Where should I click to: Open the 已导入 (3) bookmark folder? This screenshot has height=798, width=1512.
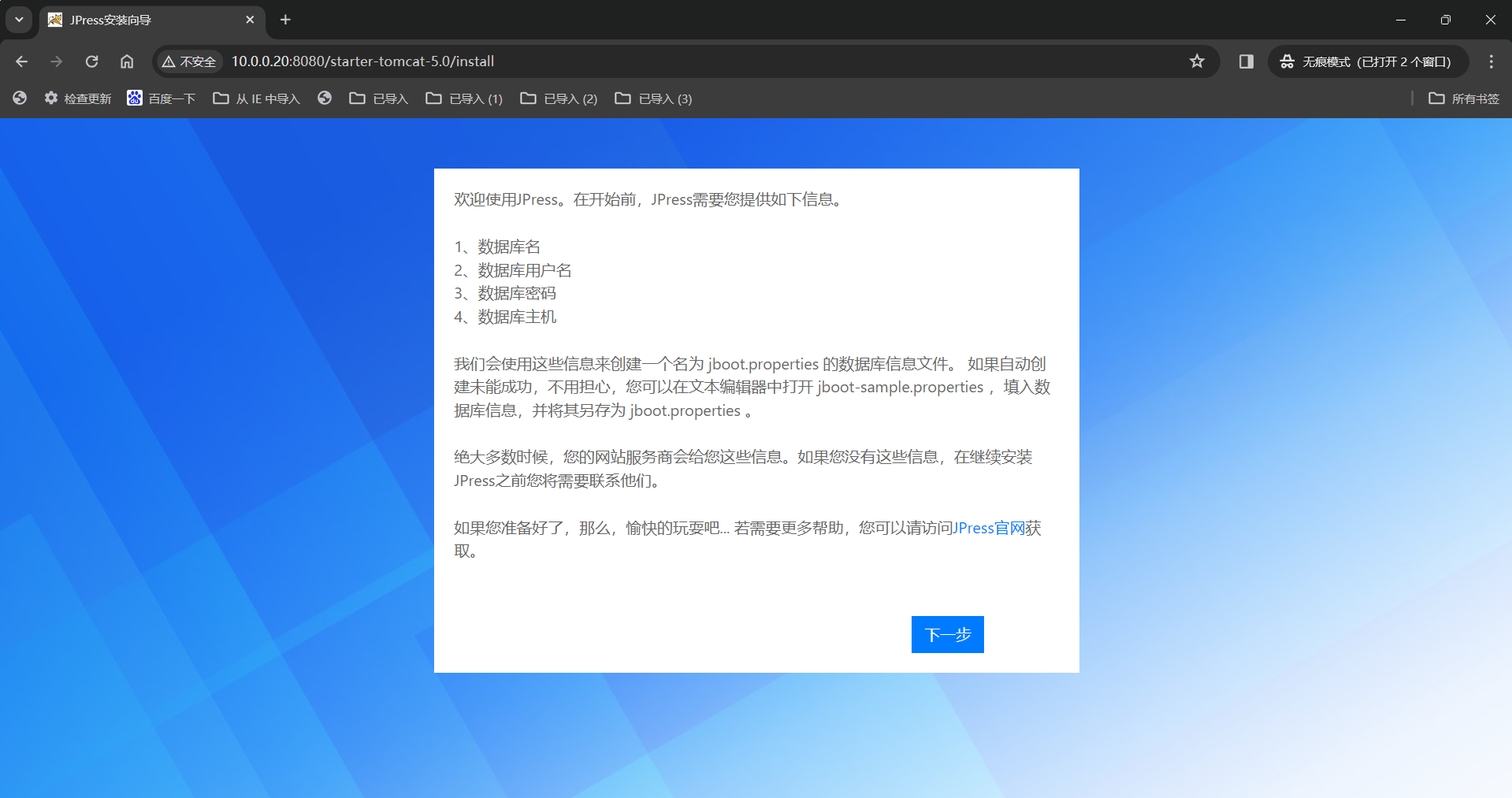tap(653, 98)
